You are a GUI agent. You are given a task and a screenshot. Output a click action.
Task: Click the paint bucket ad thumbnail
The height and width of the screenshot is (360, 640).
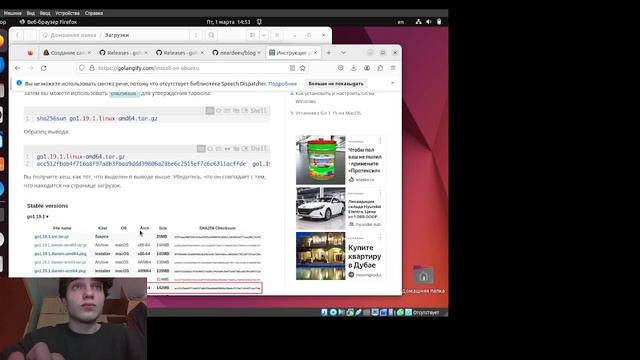(x=320, y=160)
